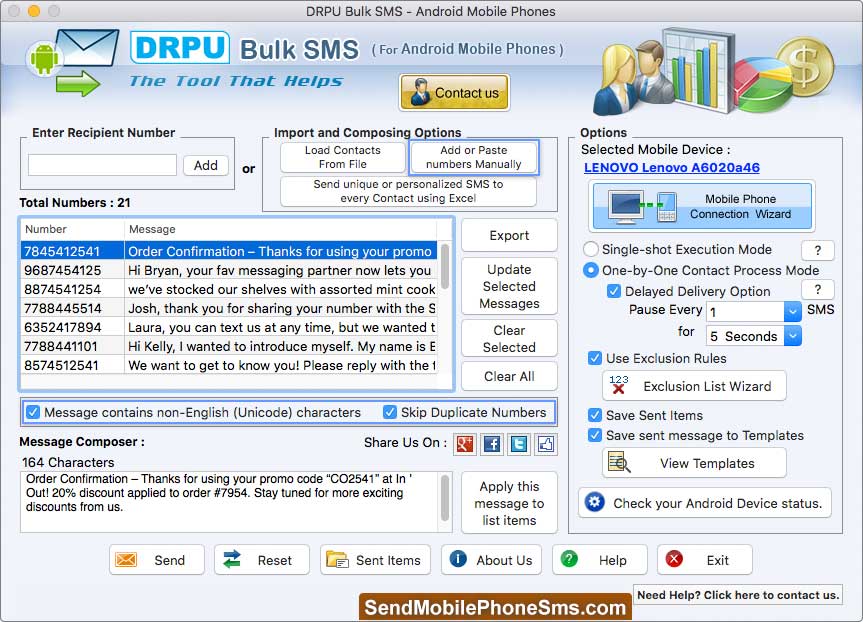Image resolution: width=863 pixels, height=622 pixels.
Task: Click the computer-phone connection wizard icon
Action: [642, 206]
